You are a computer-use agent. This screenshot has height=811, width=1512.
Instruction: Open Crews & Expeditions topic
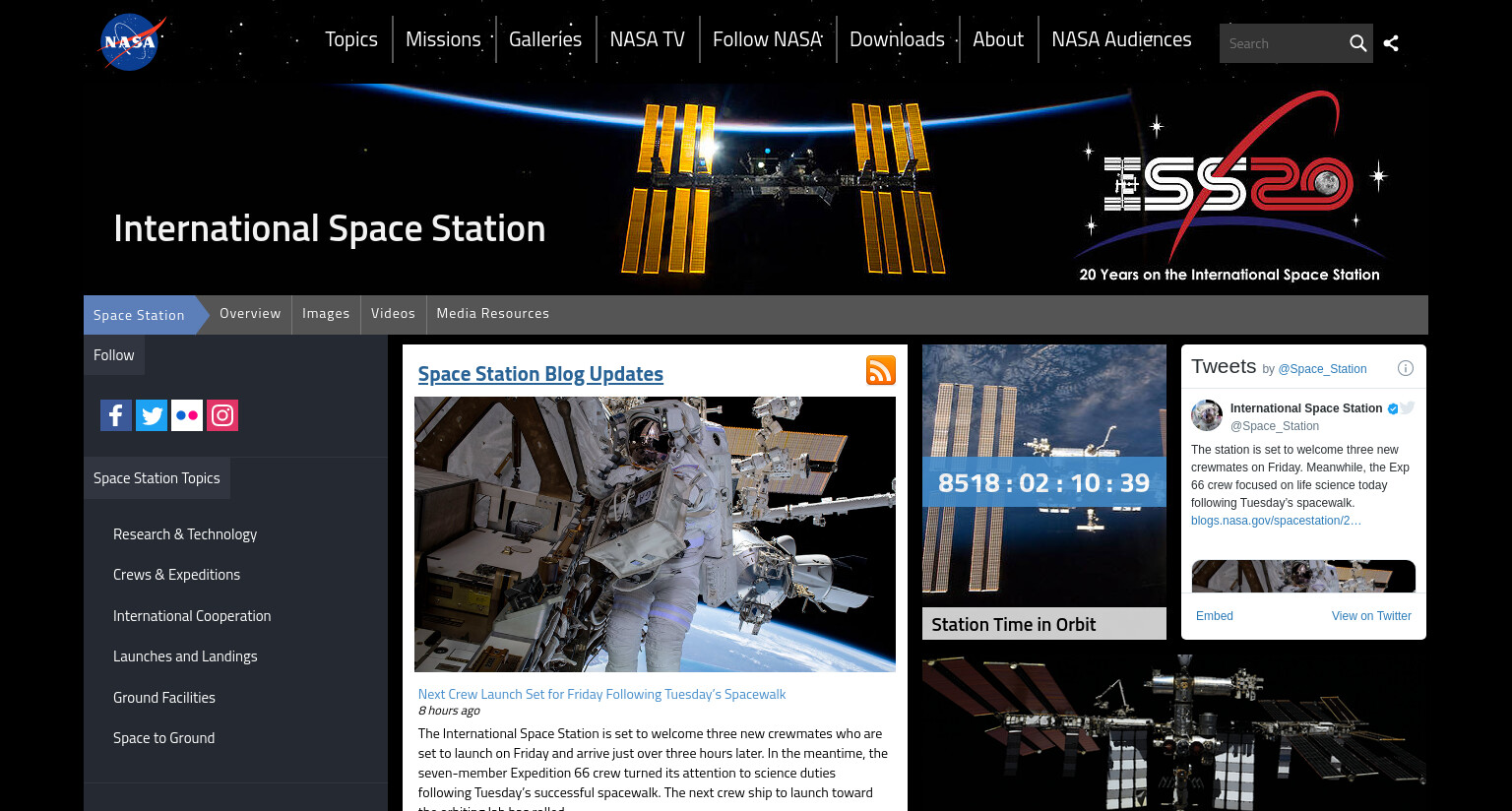pyautogui.click(x=176, y=575)
